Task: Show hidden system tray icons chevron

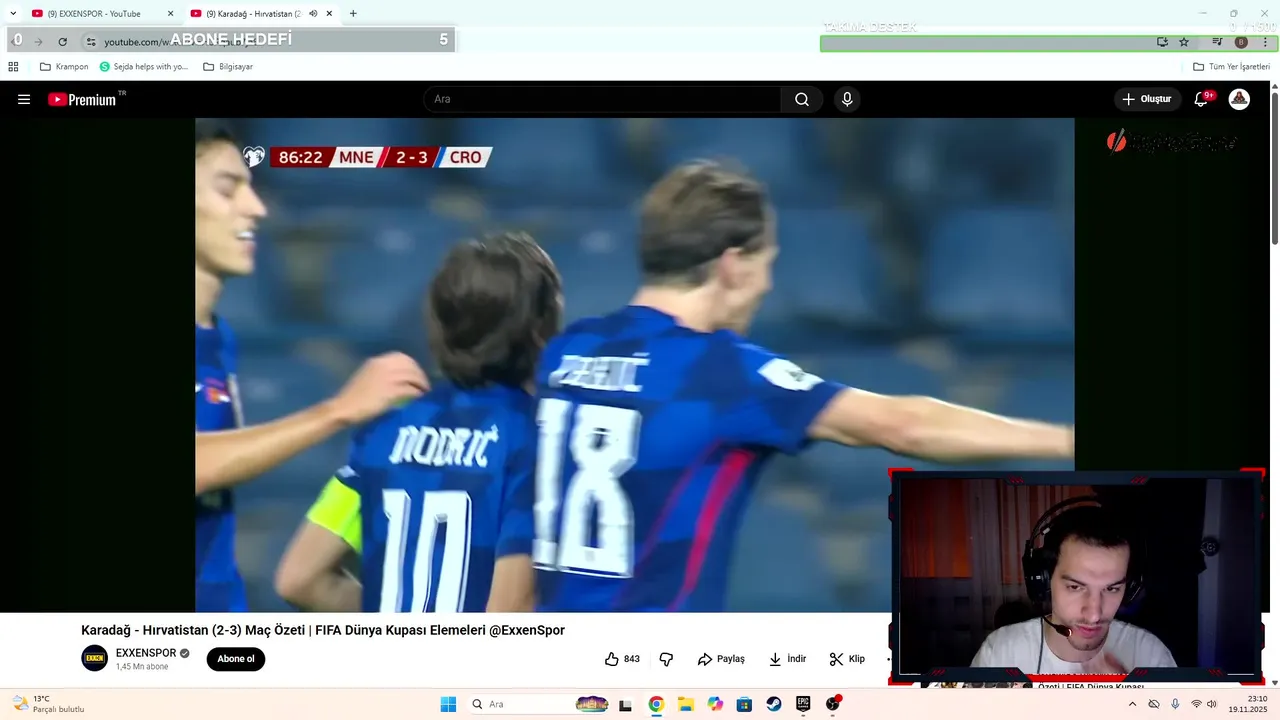Action: point(1132,704)
